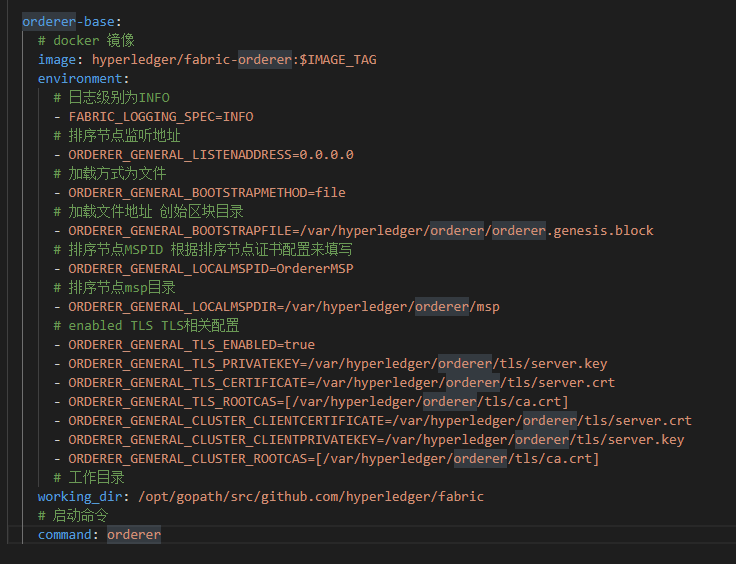
Task: Click /opt/gopath/src/github.com/hyperledger/fabric path
Action: pyautogui.click(x=311, y=496)
